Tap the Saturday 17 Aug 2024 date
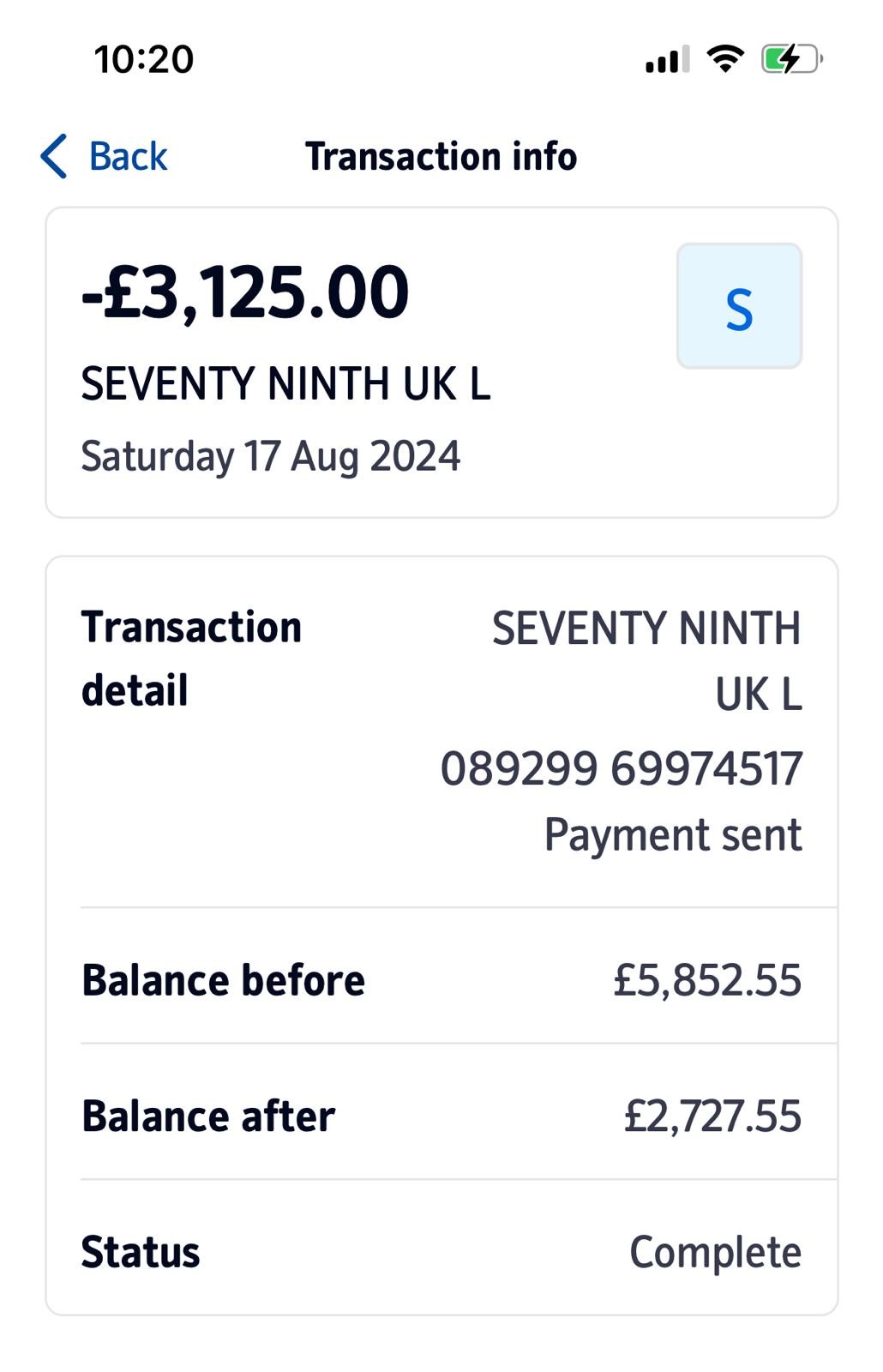Image resolution: width=883 pixels, height=1372 pixels. pyautogui.click(x=270, y=456)
